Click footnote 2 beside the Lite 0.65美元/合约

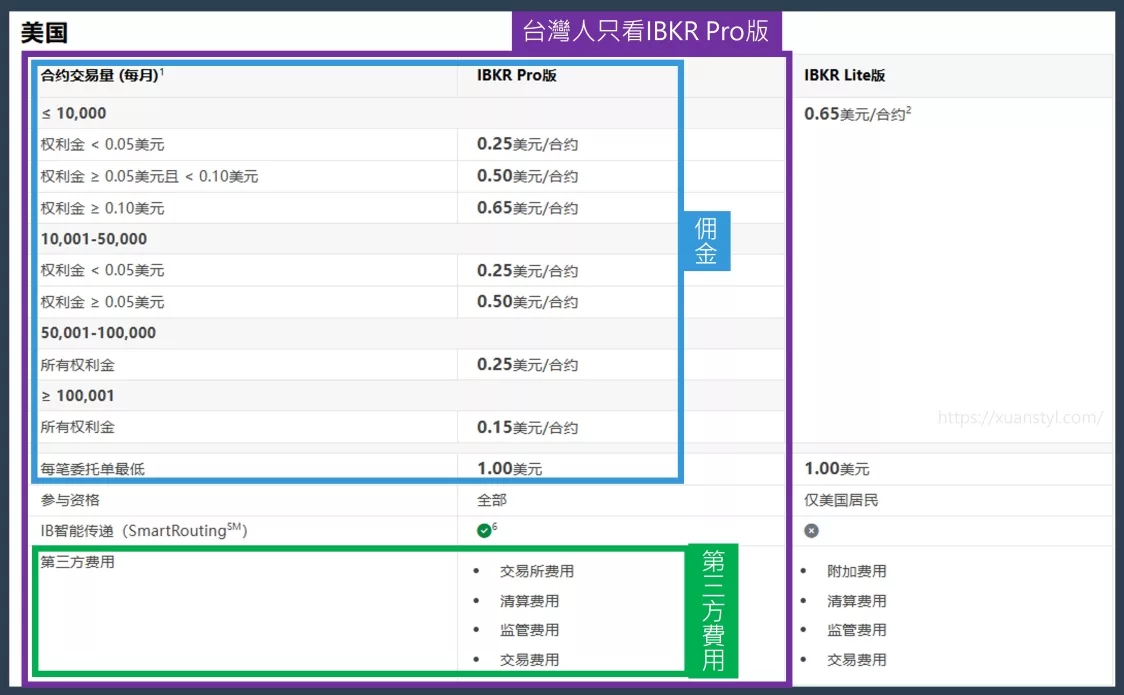pyautogui.click(x=909, y=110)
